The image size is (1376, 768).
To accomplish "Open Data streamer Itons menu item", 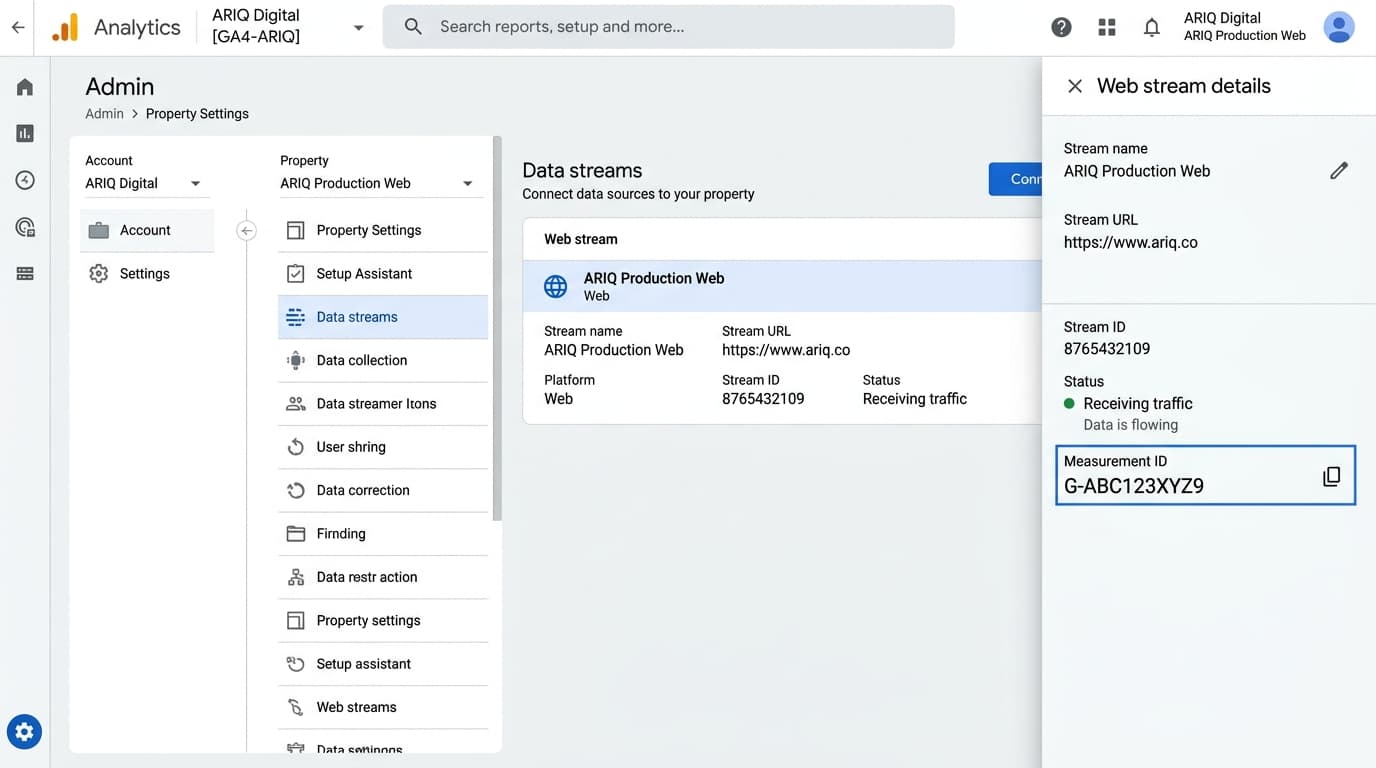I will tap(383, 404).
